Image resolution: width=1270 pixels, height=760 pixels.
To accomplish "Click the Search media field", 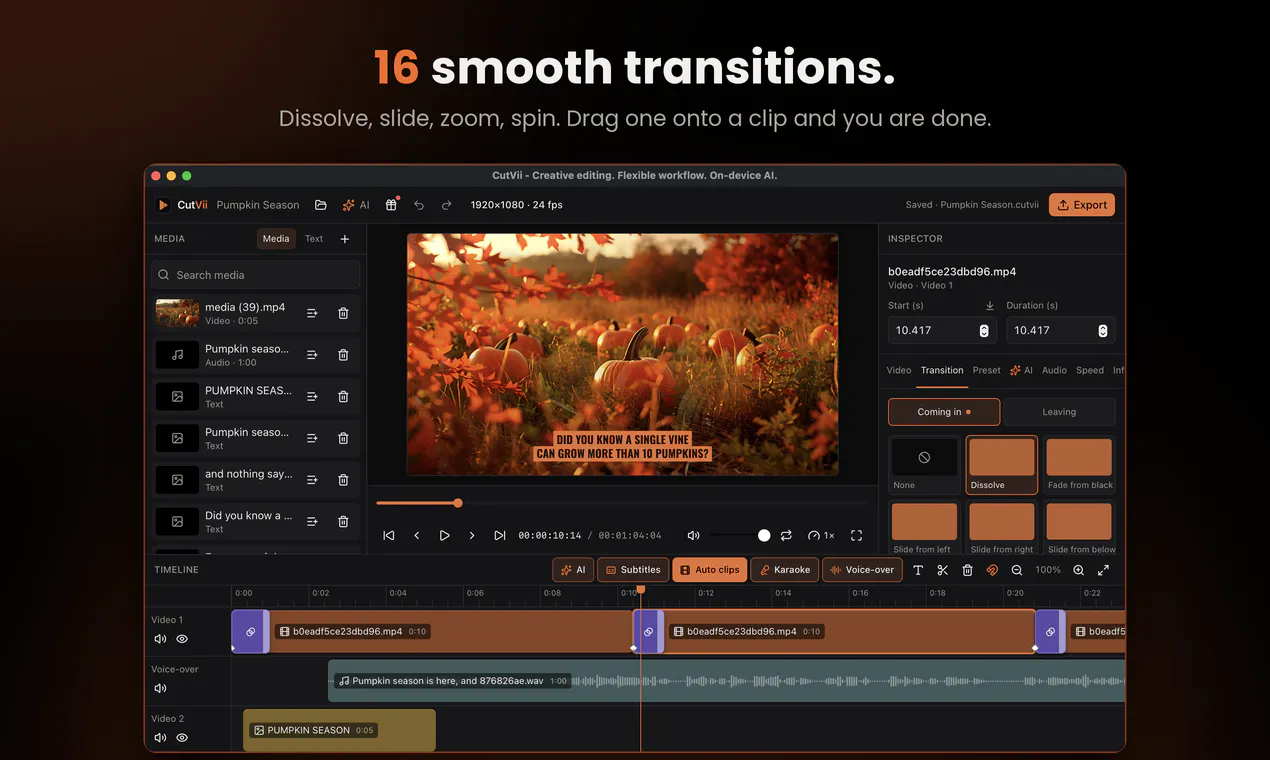I will tap(256, 275).
